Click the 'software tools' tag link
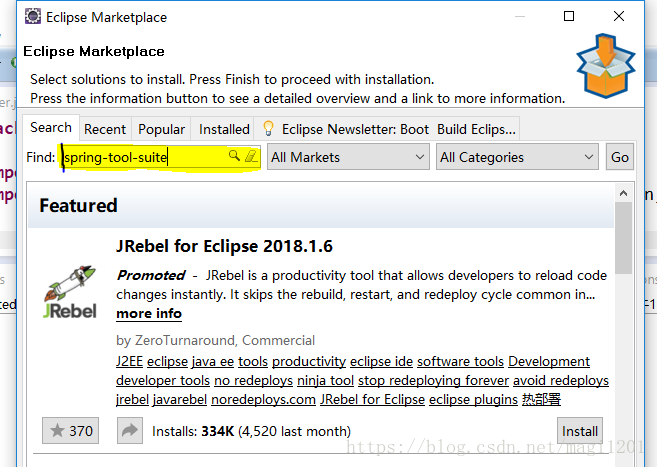The image size is (657, 467). point(460,361)
